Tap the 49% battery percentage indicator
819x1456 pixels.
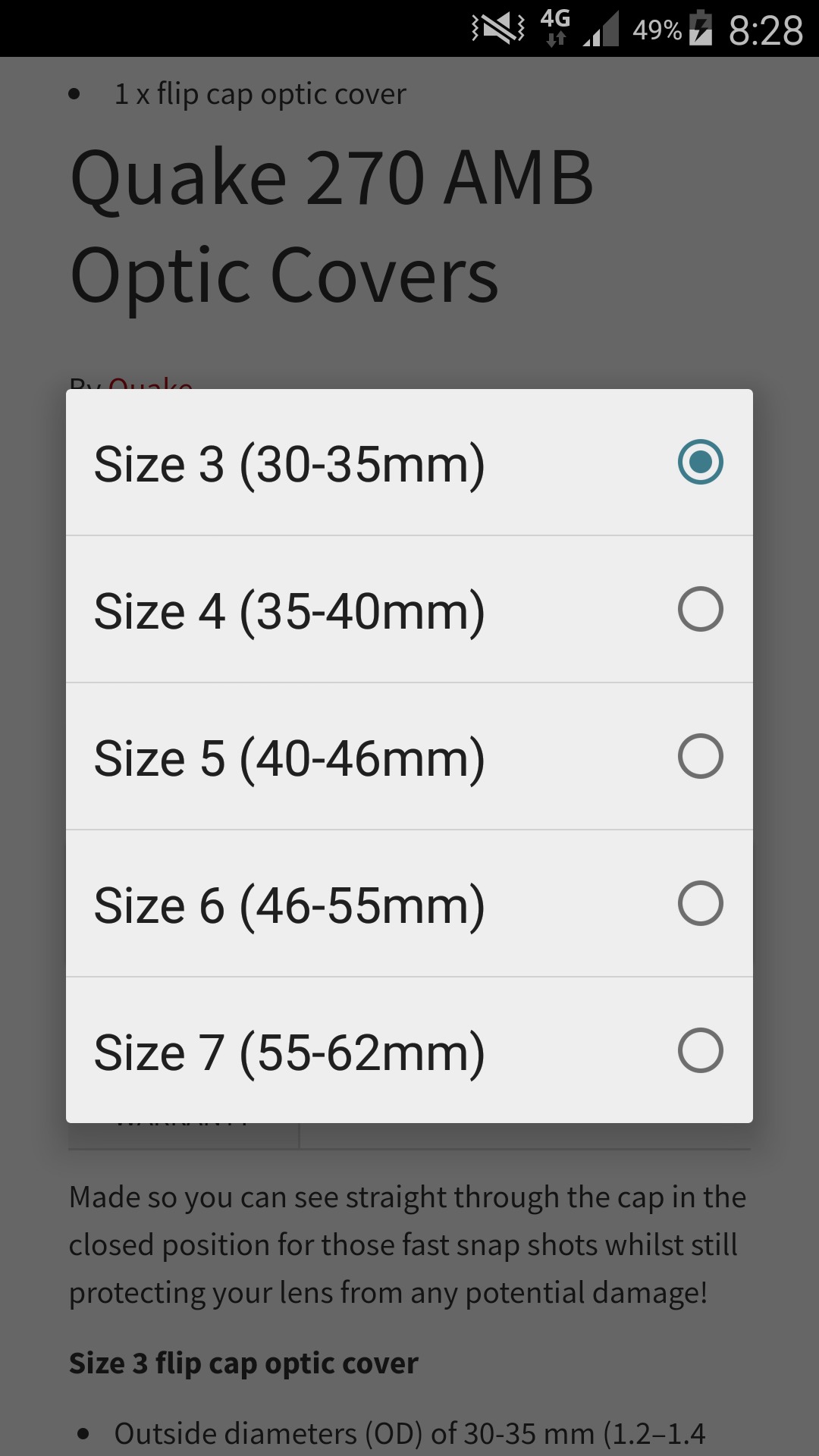657,30
